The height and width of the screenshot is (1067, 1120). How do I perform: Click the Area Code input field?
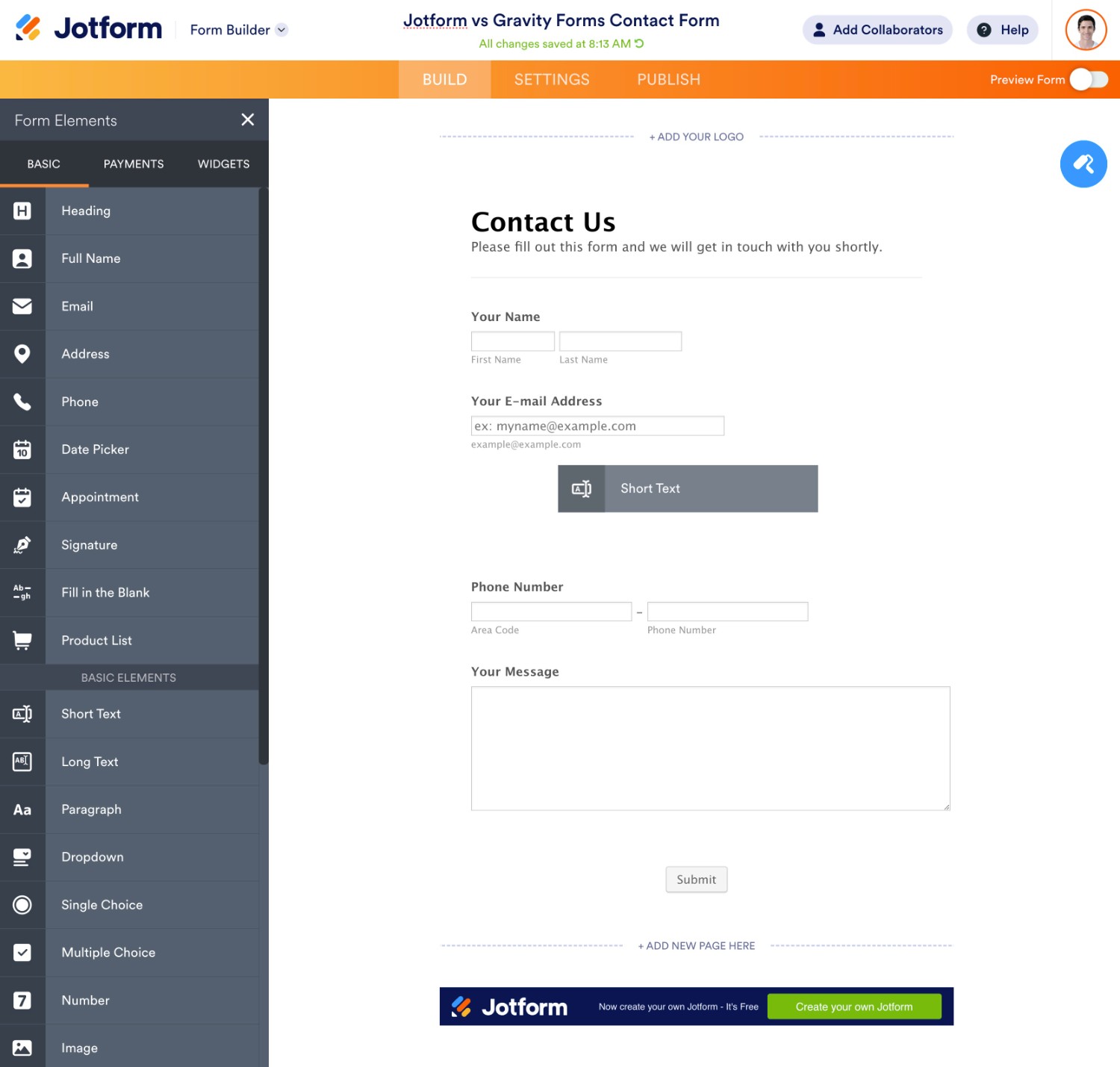pos(552,612)
